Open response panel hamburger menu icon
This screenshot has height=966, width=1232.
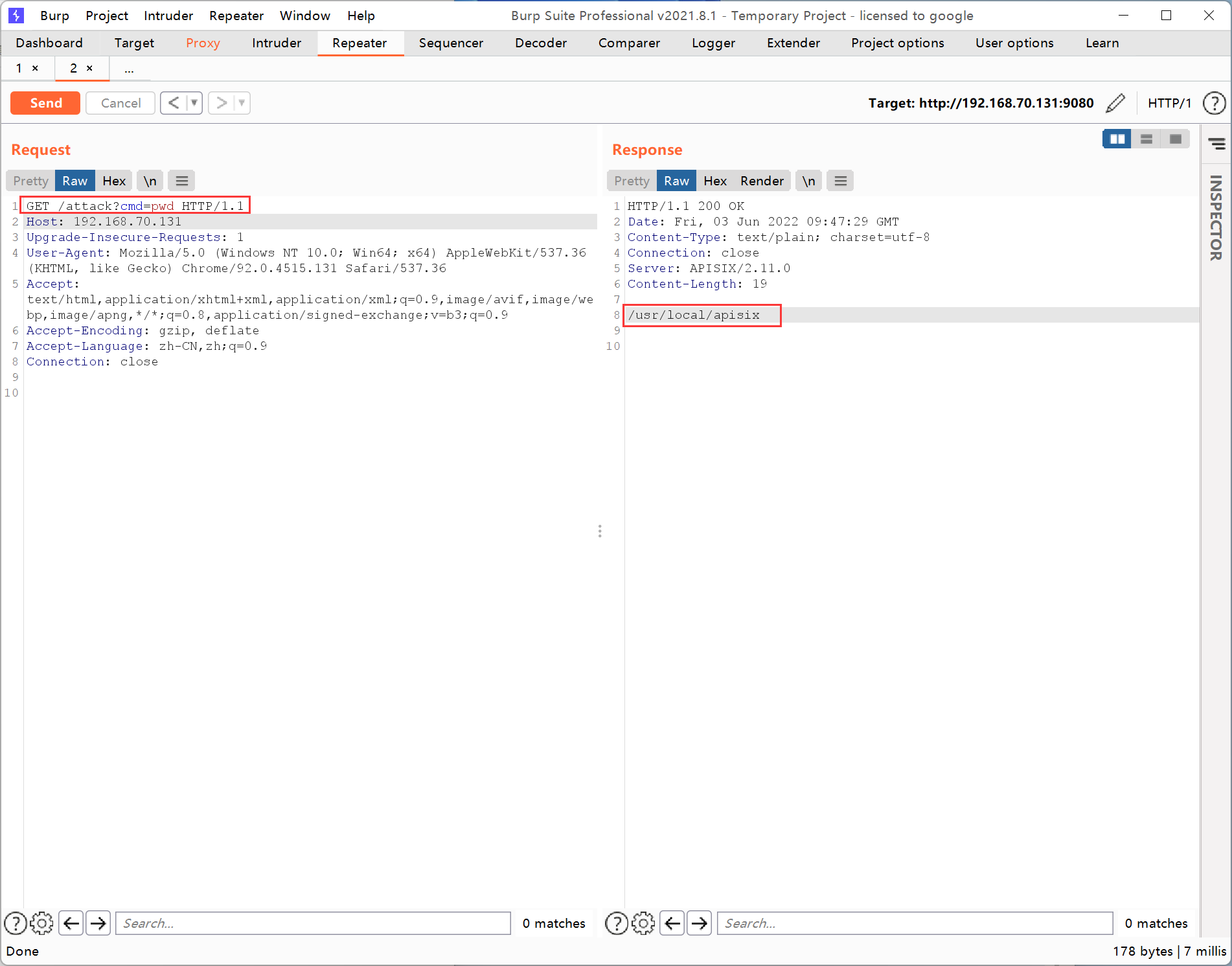pos(840,181)
